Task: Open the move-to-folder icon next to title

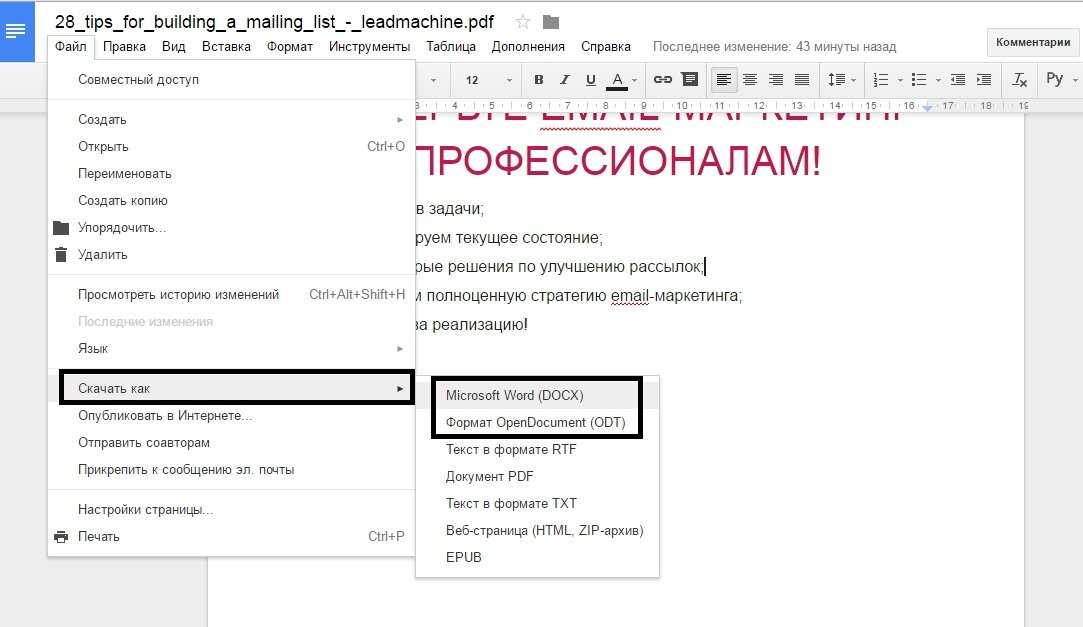Action: pyautogui.click(x=550, y=22)
